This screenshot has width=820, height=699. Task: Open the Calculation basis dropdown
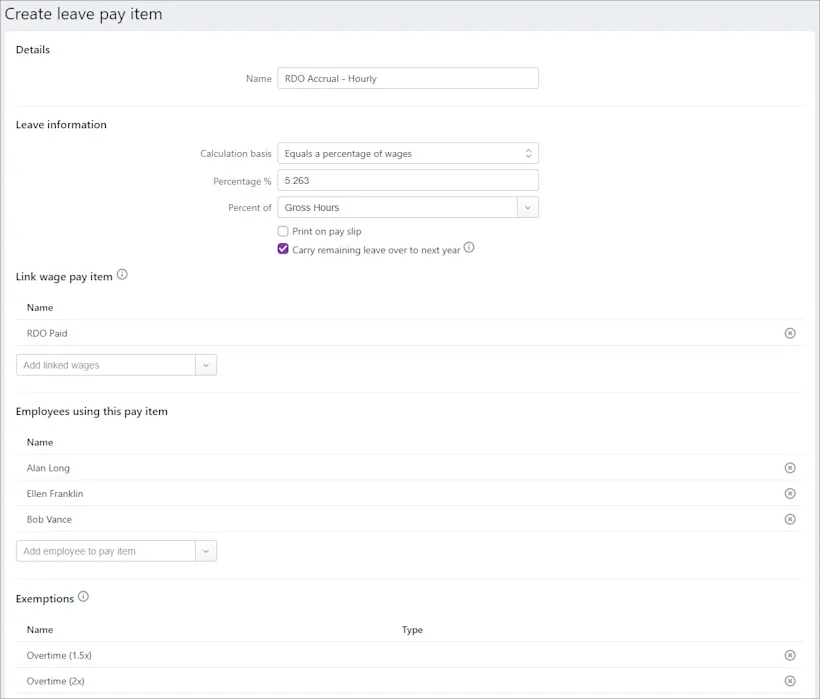408,153
